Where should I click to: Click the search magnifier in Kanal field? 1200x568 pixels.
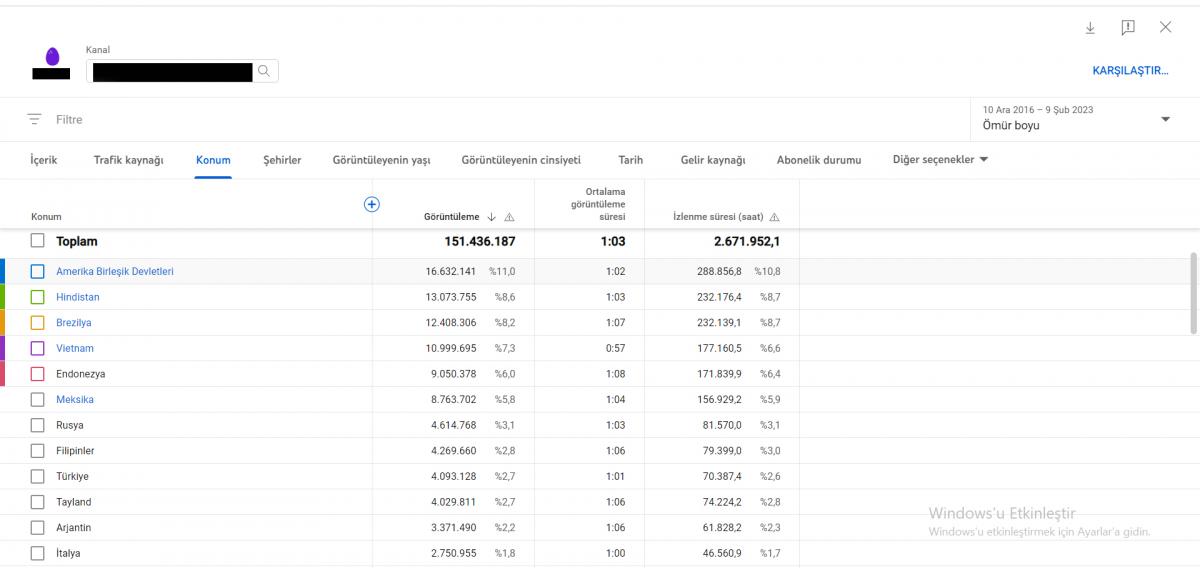click(264, 71)
